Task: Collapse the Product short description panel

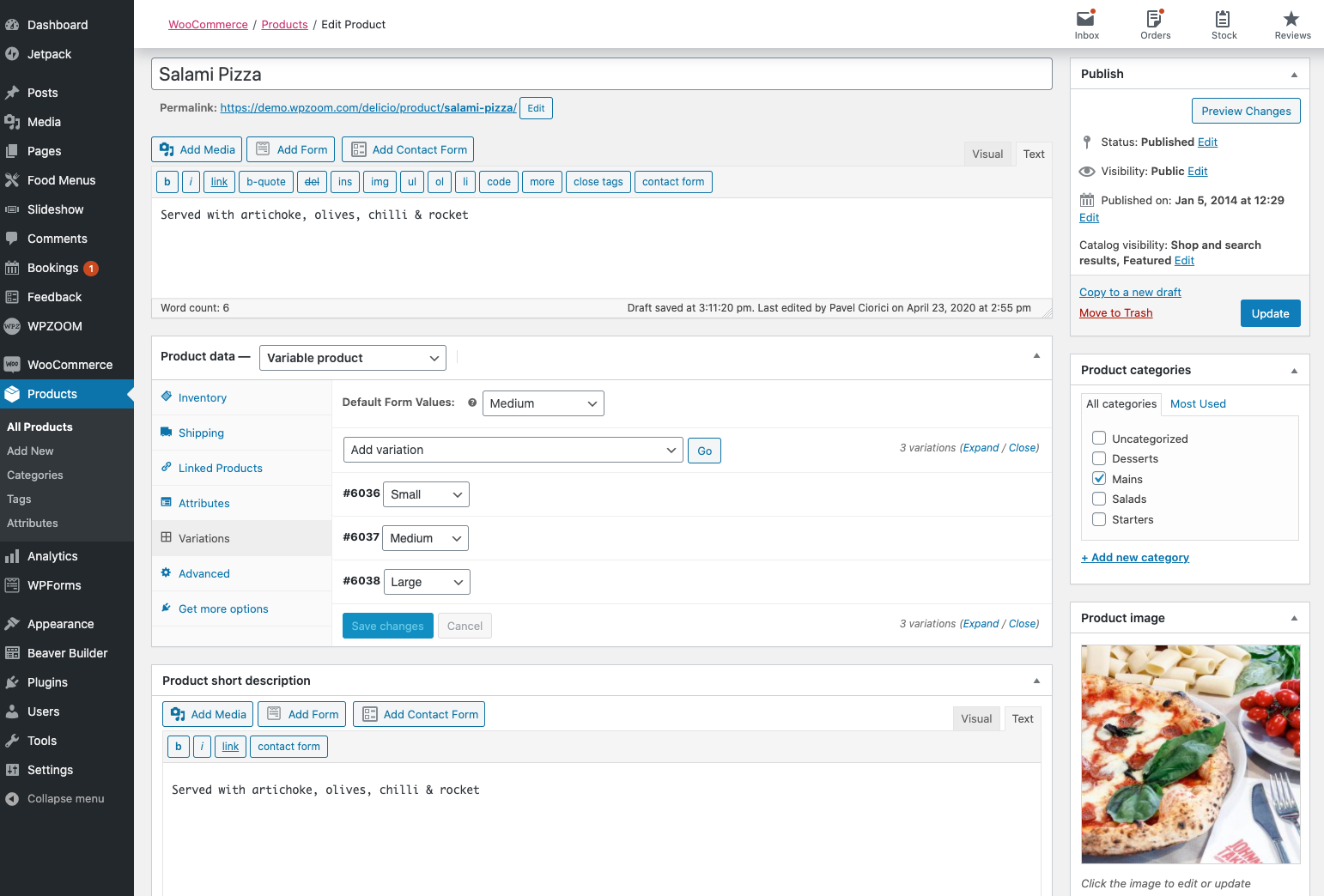Action: (1036, 681)
